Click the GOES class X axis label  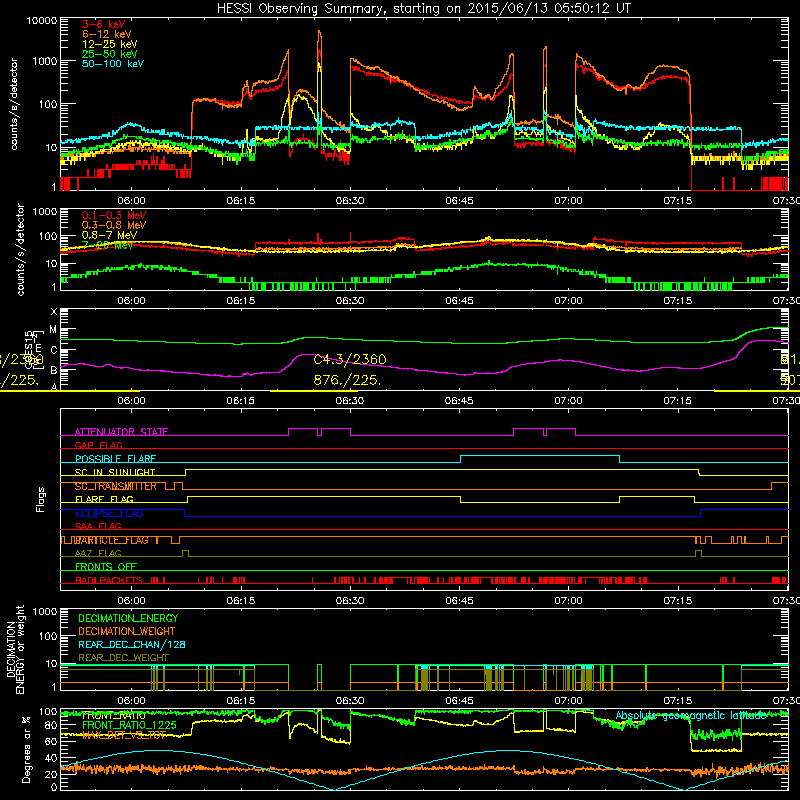54,312
